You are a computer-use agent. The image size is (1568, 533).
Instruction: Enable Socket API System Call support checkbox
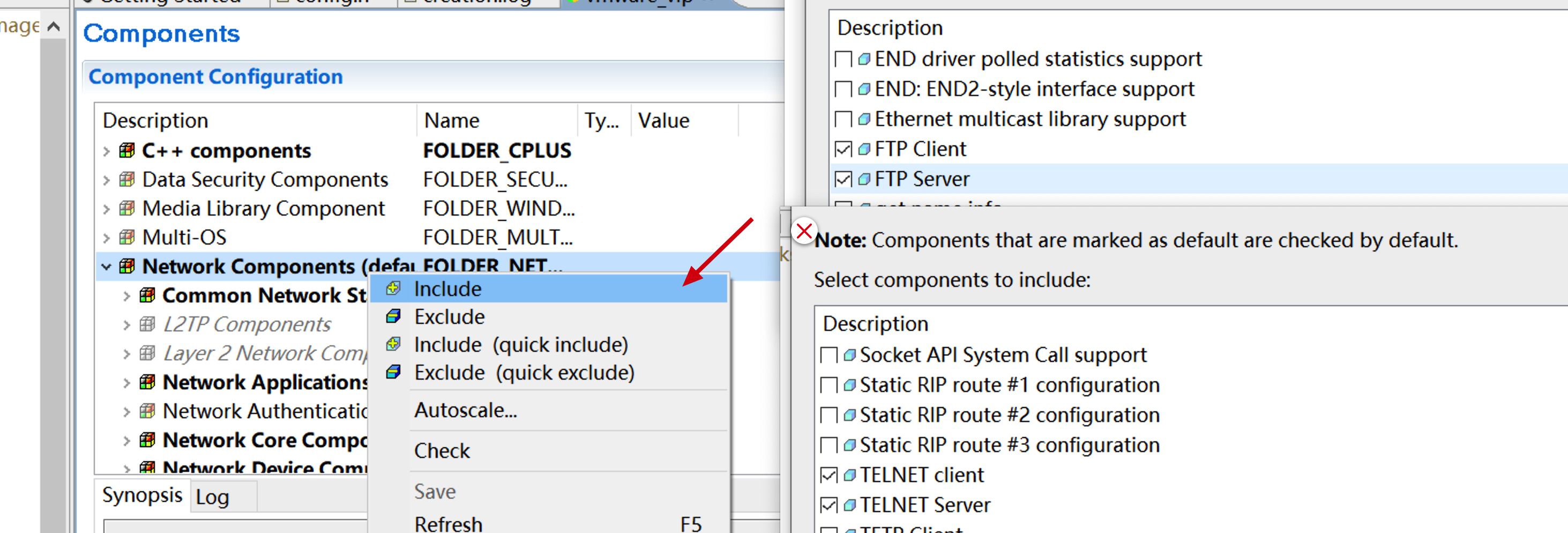pos(828,354)
